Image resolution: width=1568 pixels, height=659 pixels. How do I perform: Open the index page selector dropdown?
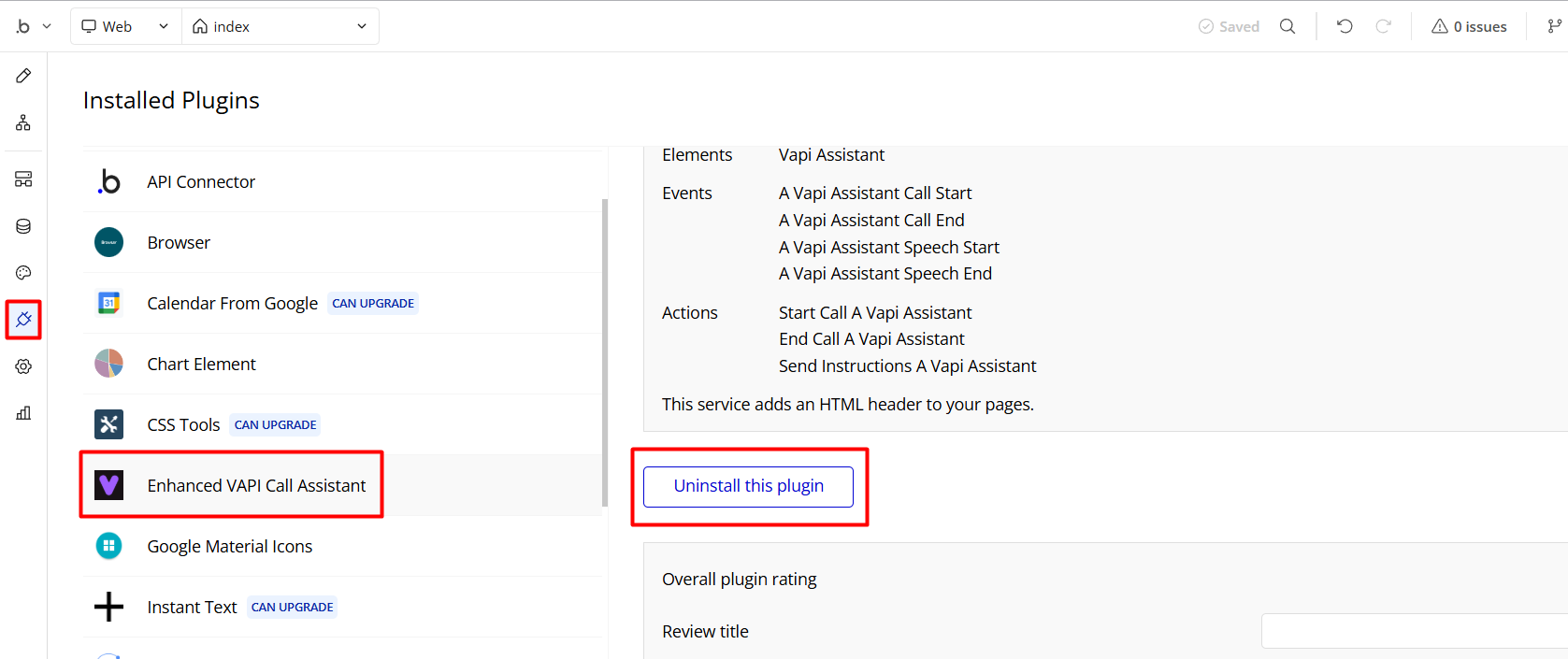tap(280, 26)
